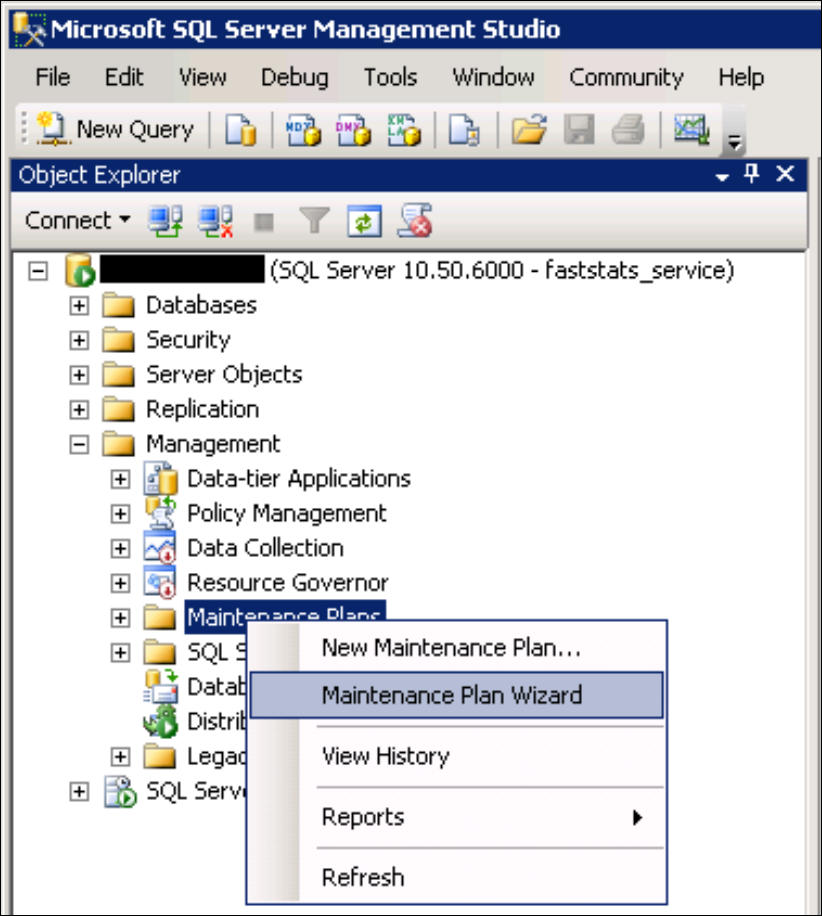
Task: Click the Refresh icon in Object Explorer toolbar
Action: click(364, 221)
